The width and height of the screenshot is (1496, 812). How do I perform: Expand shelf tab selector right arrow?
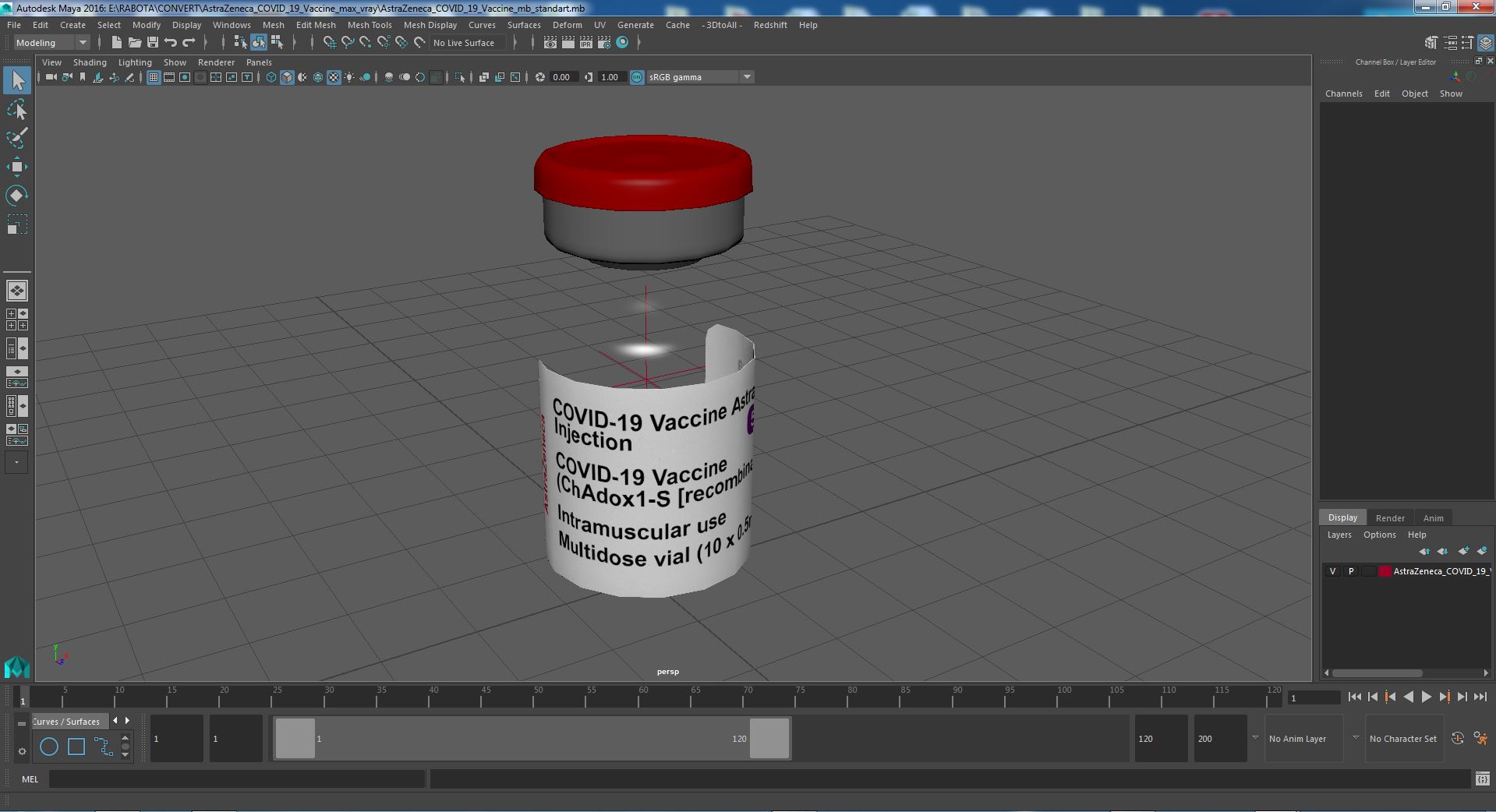[127, 721]
